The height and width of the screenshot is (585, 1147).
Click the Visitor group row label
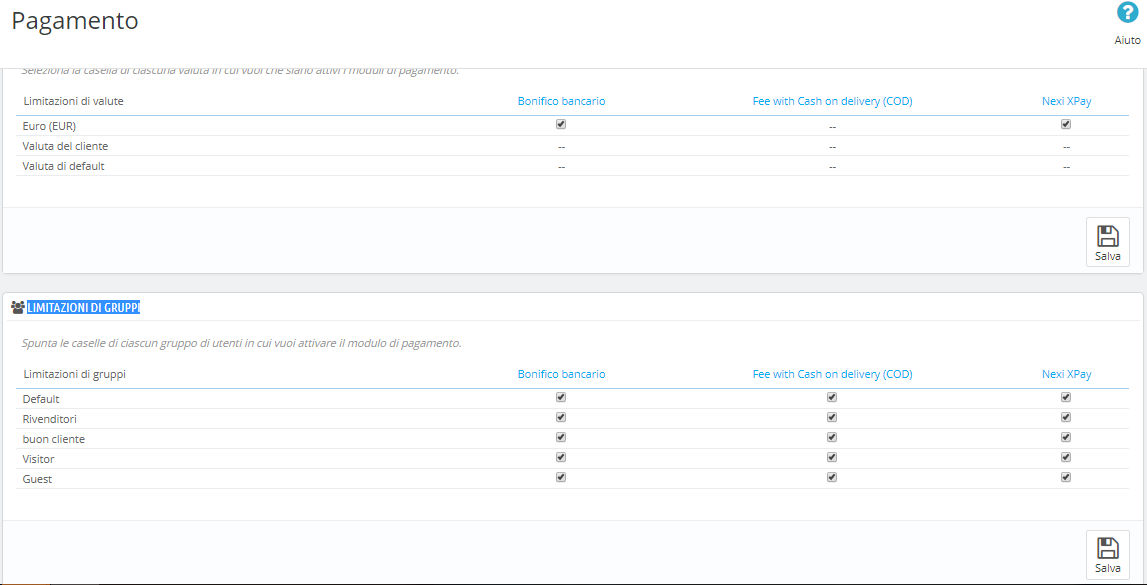(39, 459)
